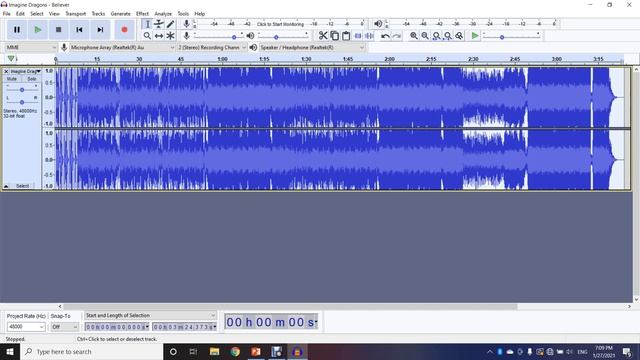The height and width of the screenshot is (360, 640).
Task: Choose the Selection tool (I-beam)
Action: pos(147,24)
